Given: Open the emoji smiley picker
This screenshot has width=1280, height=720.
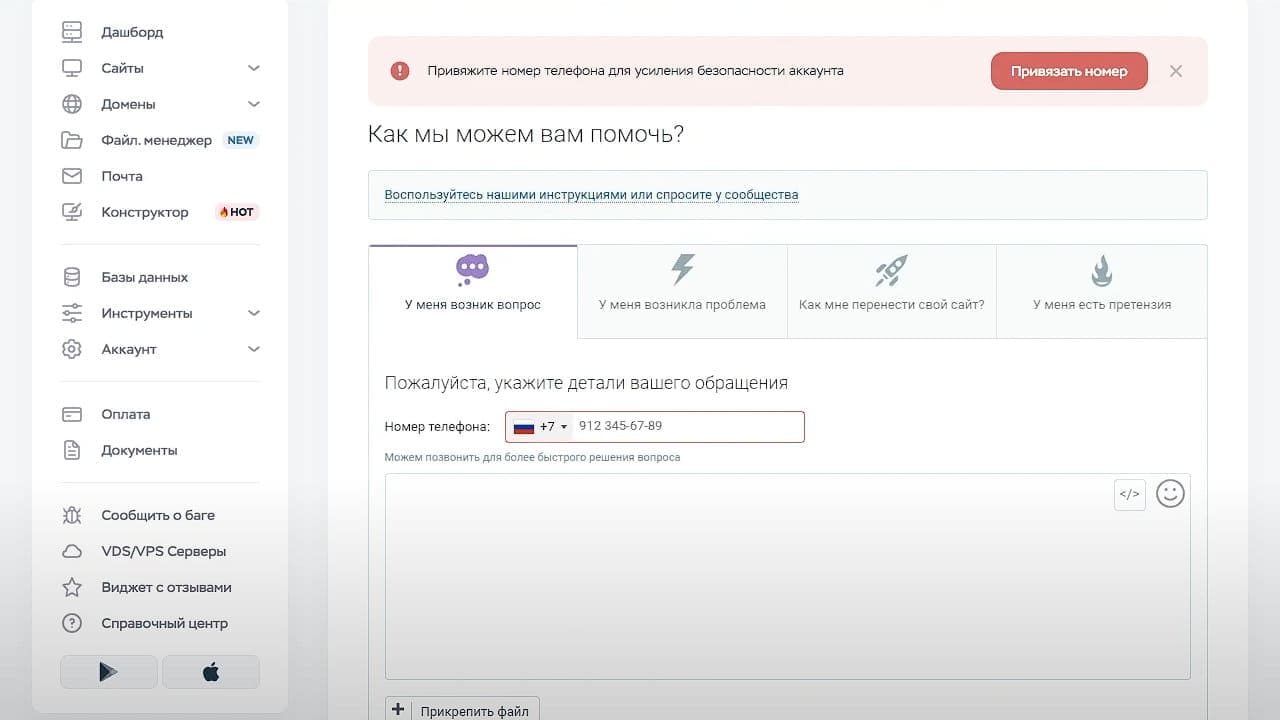Looking at the screenshot, I should pos(1170,493).
